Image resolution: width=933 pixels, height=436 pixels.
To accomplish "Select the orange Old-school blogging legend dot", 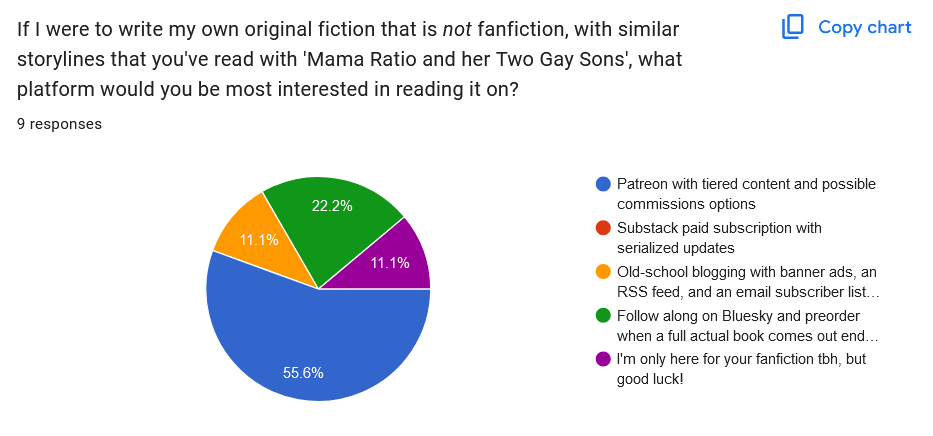I will pyautogui.click(x=603, y=272).
